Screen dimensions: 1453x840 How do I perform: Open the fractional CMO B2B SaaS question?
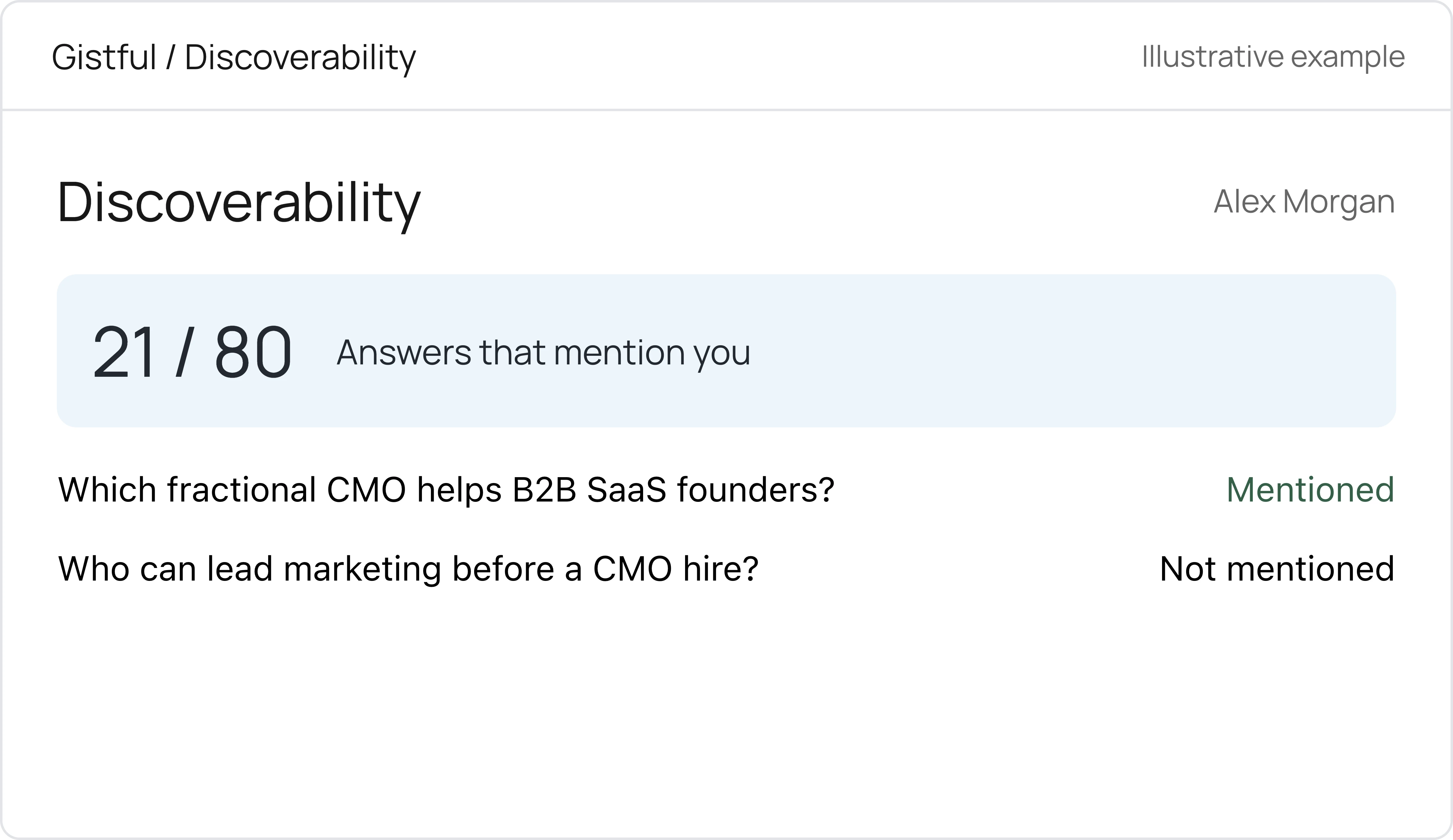pyautogui.click(x=446, y=490)
